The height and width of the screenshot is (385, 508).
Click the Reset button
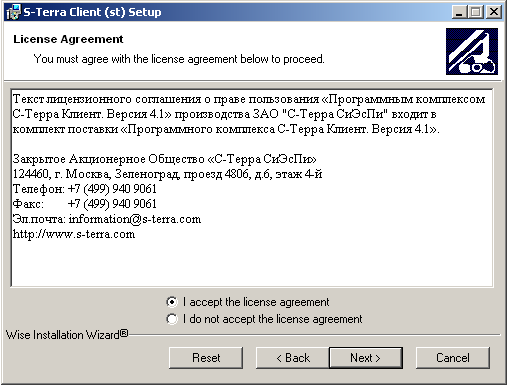tap(206, 358)
